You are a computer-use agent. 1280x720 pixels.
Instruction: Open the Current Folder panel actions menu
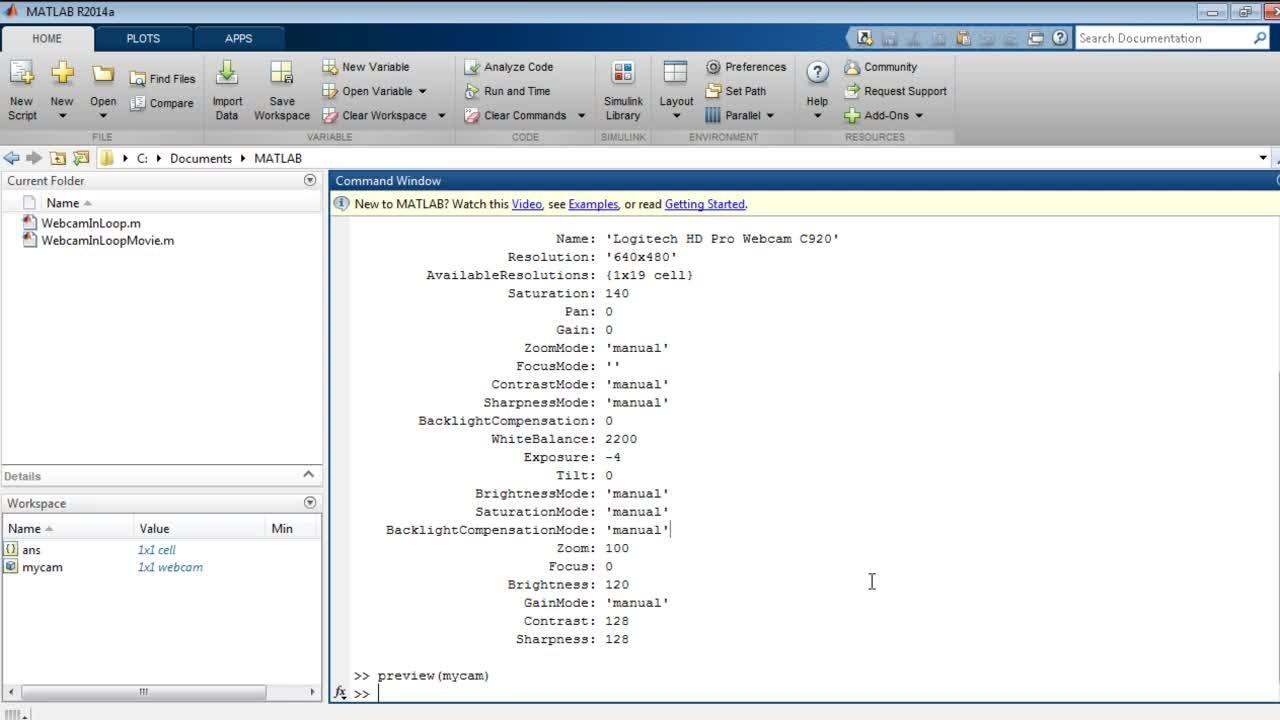[310, 181]
